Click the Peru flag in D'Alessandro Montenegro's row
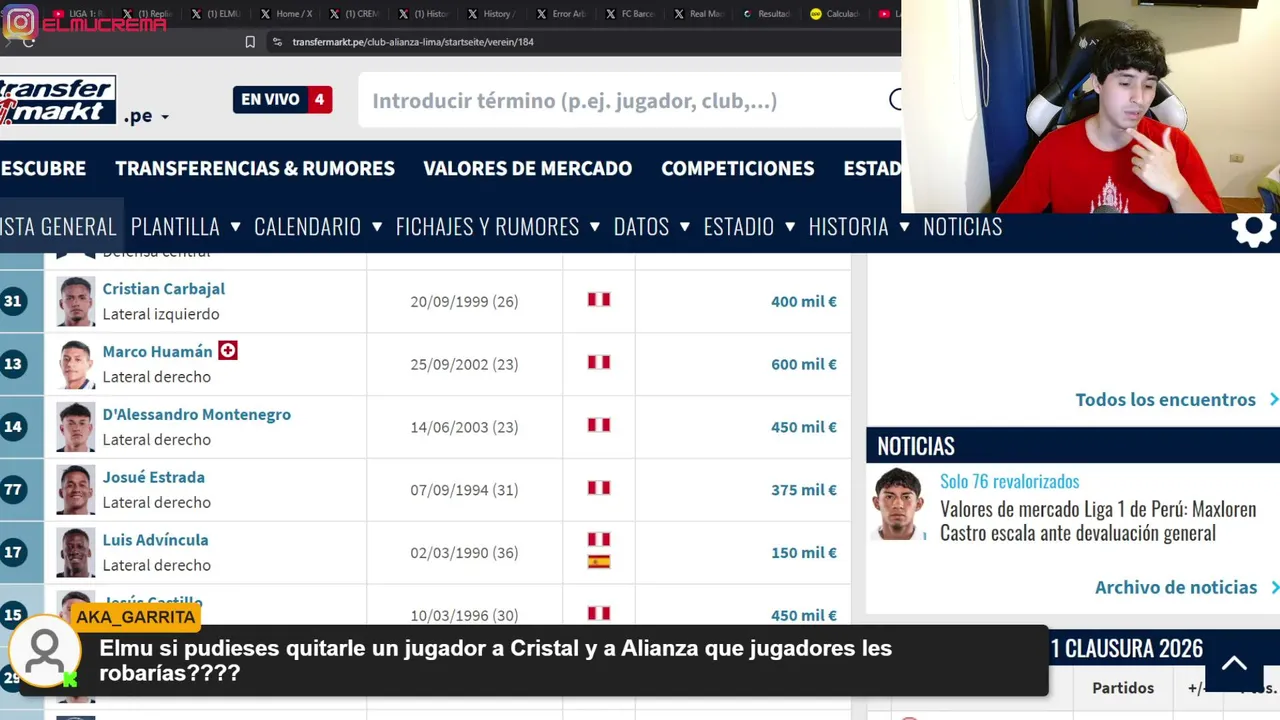Viewport: 1280px width, 720px height. click(599, 426)
